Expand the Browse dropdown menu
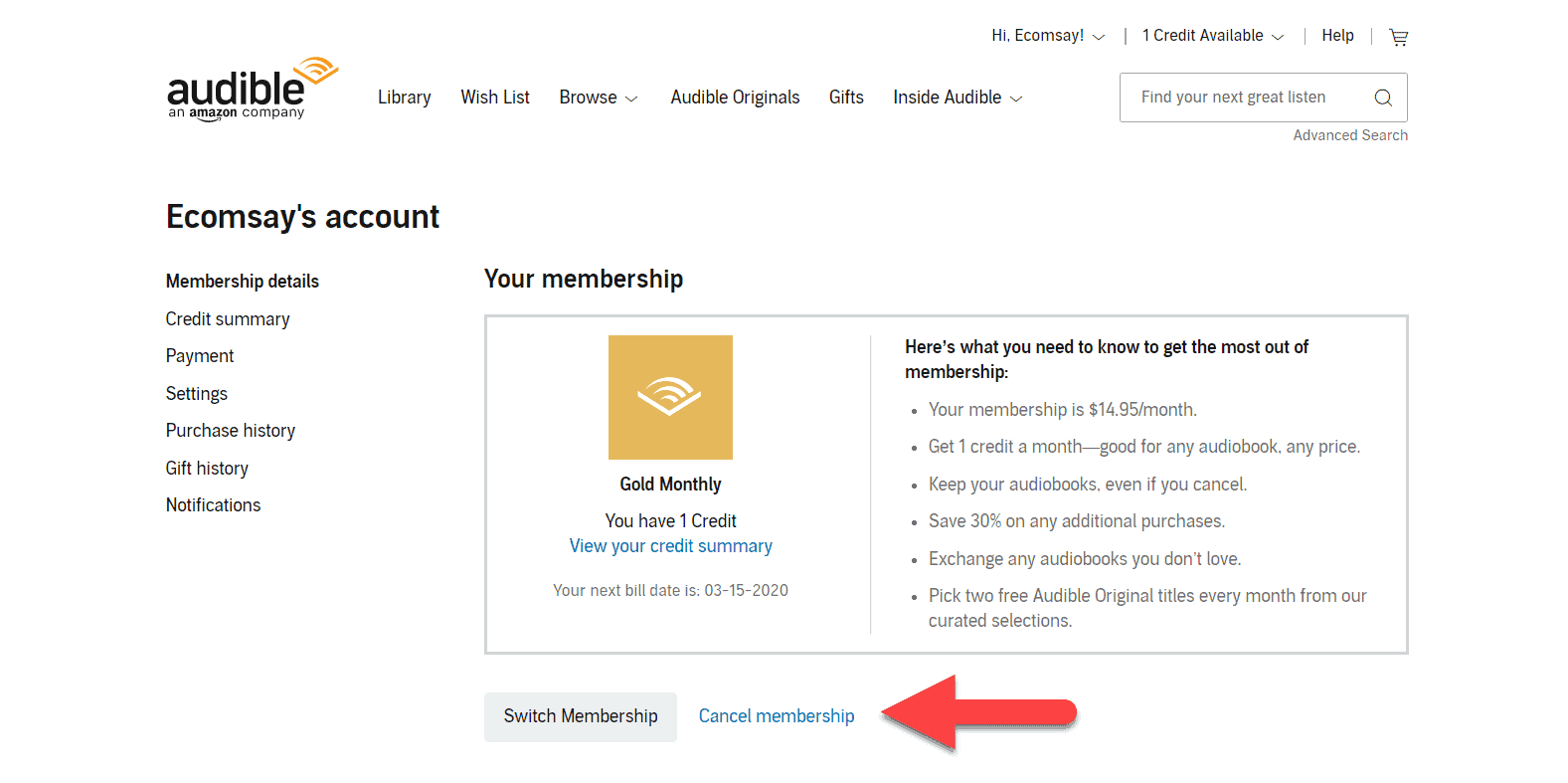This screenshot has height=783, width=1568. (598, 98)
